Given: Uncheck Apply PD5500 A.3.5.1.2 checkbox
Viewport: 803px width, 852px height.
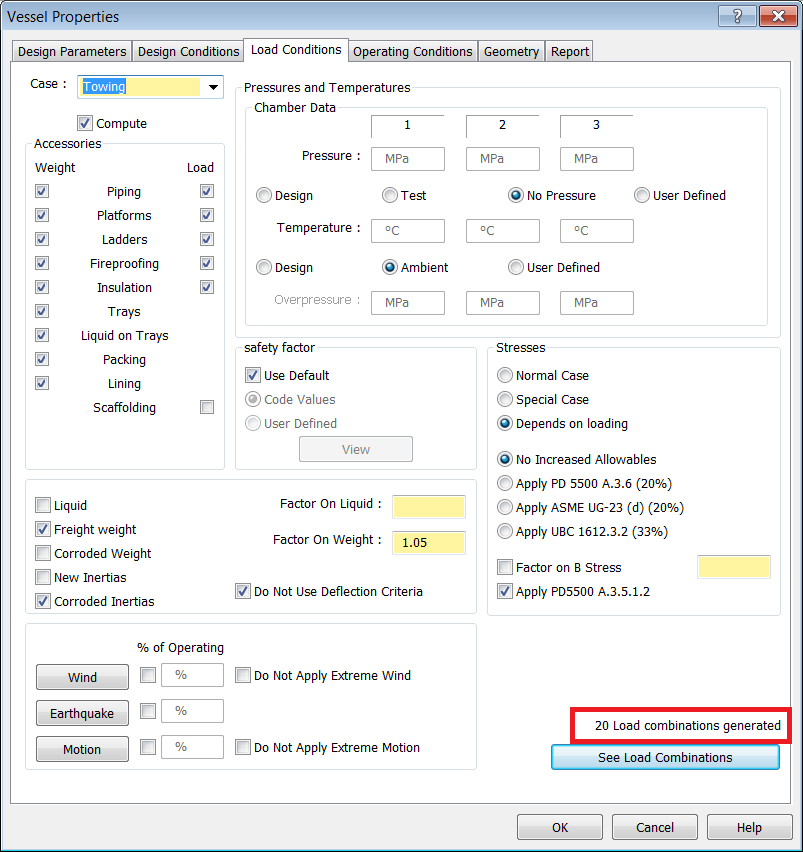Looking at the screenshot, I should (505, 591).
